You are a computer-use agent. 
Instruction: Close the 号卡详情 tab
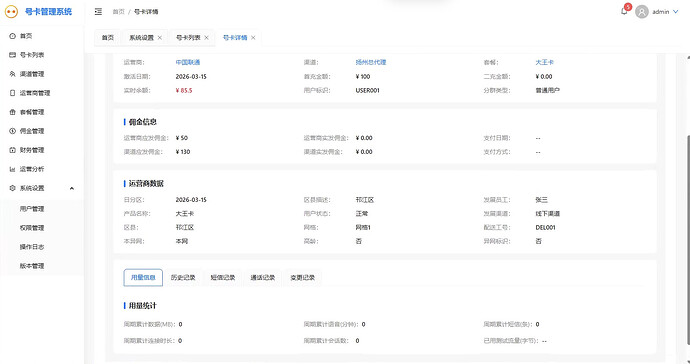tap(253, 37)
